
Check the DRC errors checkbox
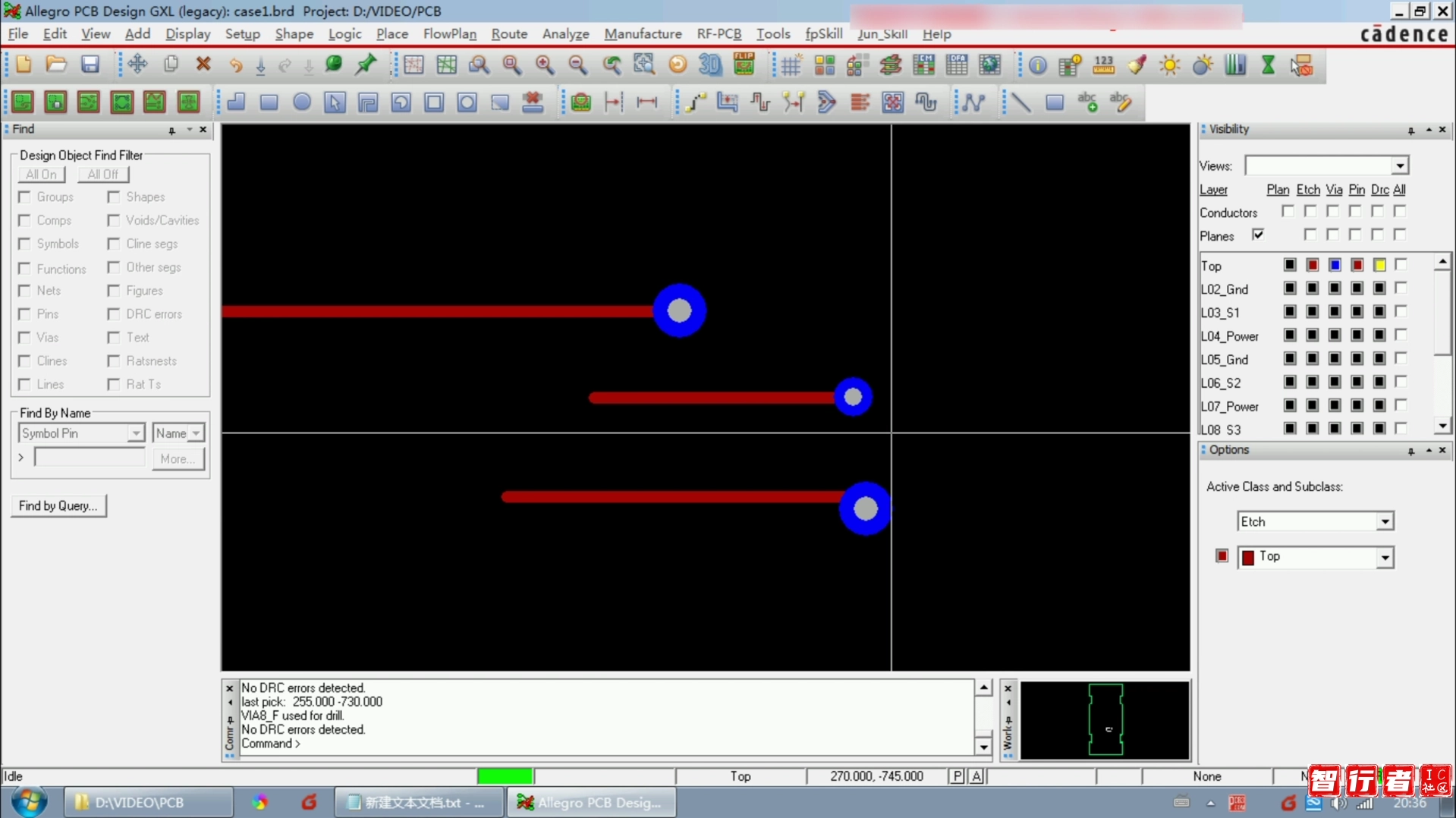coord(114,314)
